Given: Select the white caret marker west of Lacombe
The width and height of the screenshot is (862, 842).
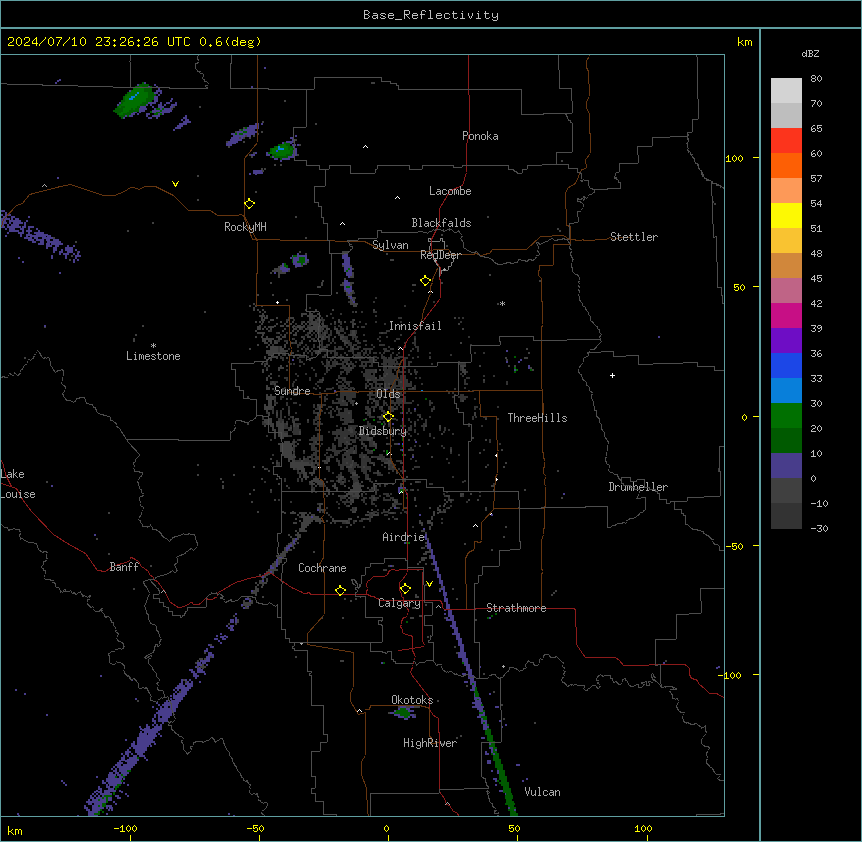Looking at the screenshot, I should tap(397, 198).
